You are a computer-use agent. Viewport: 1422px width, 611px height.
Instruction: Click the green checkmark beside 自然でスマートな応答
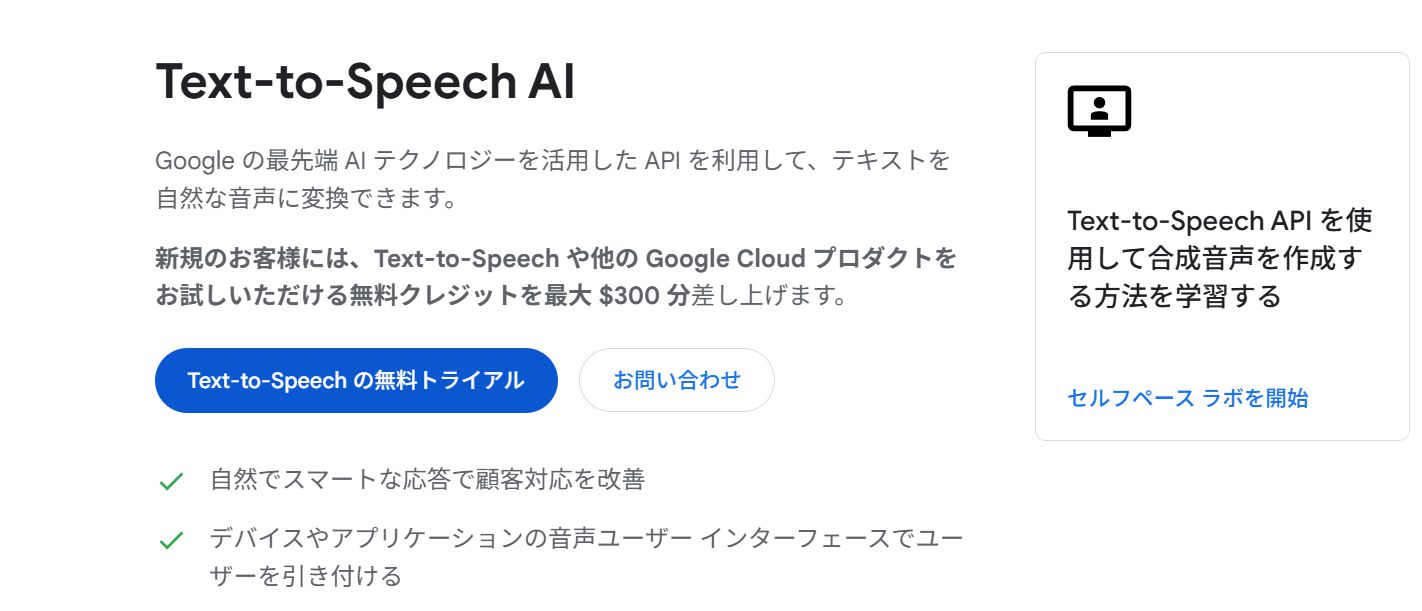click(x=171, y=481)
